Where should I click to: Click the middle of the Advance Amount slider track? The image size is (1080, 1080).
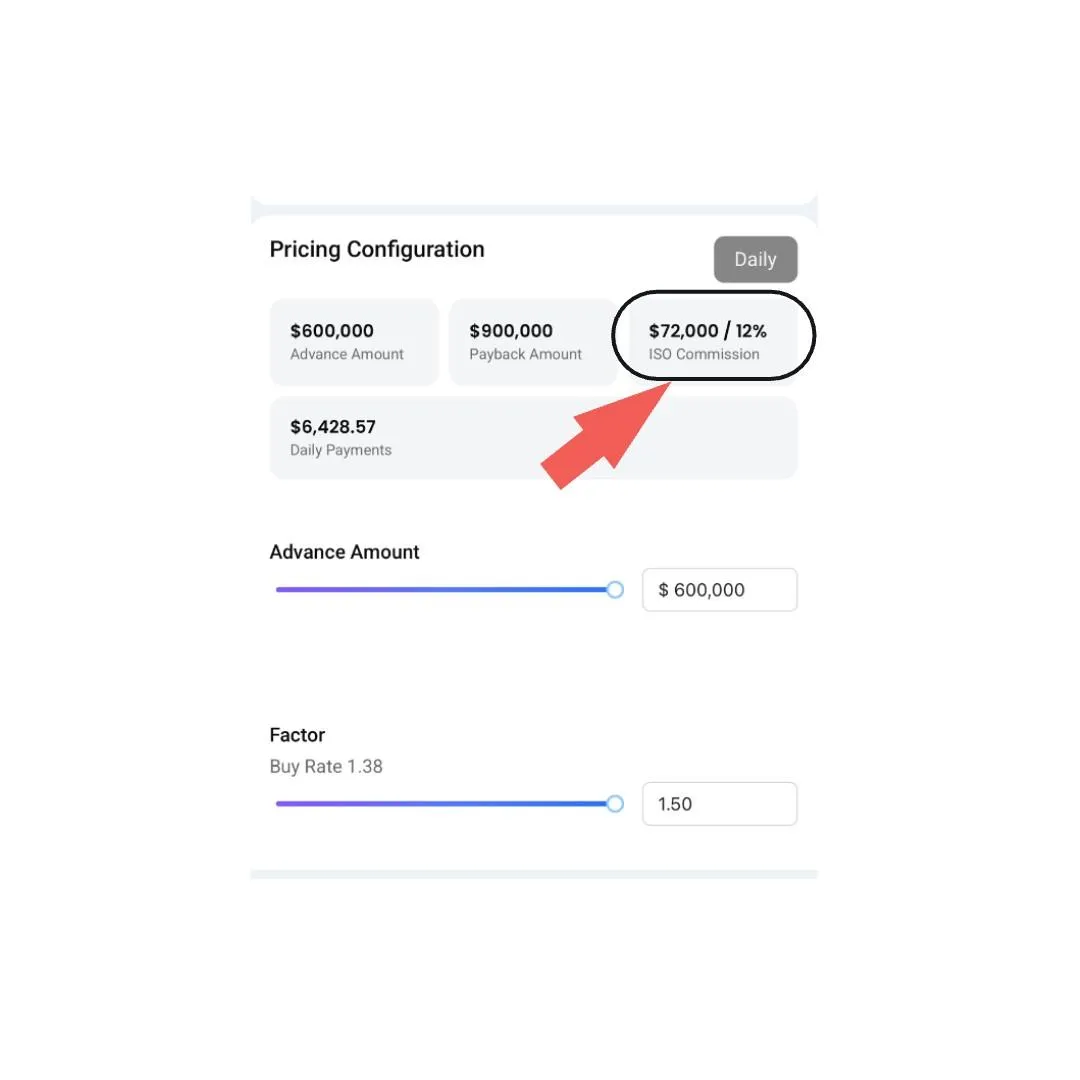pos(446,590)
